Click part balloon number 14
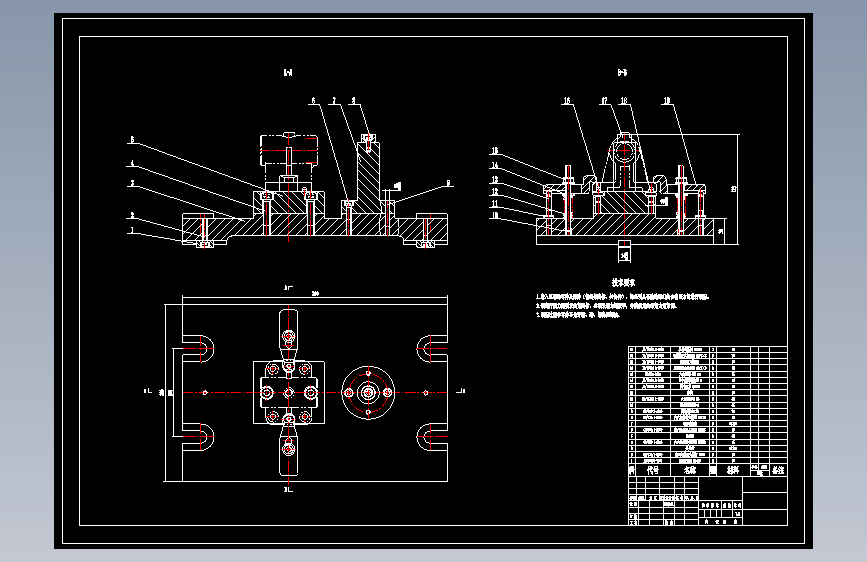Image resolution: width=867 pixels, height=562 pixels. (495, 165)
